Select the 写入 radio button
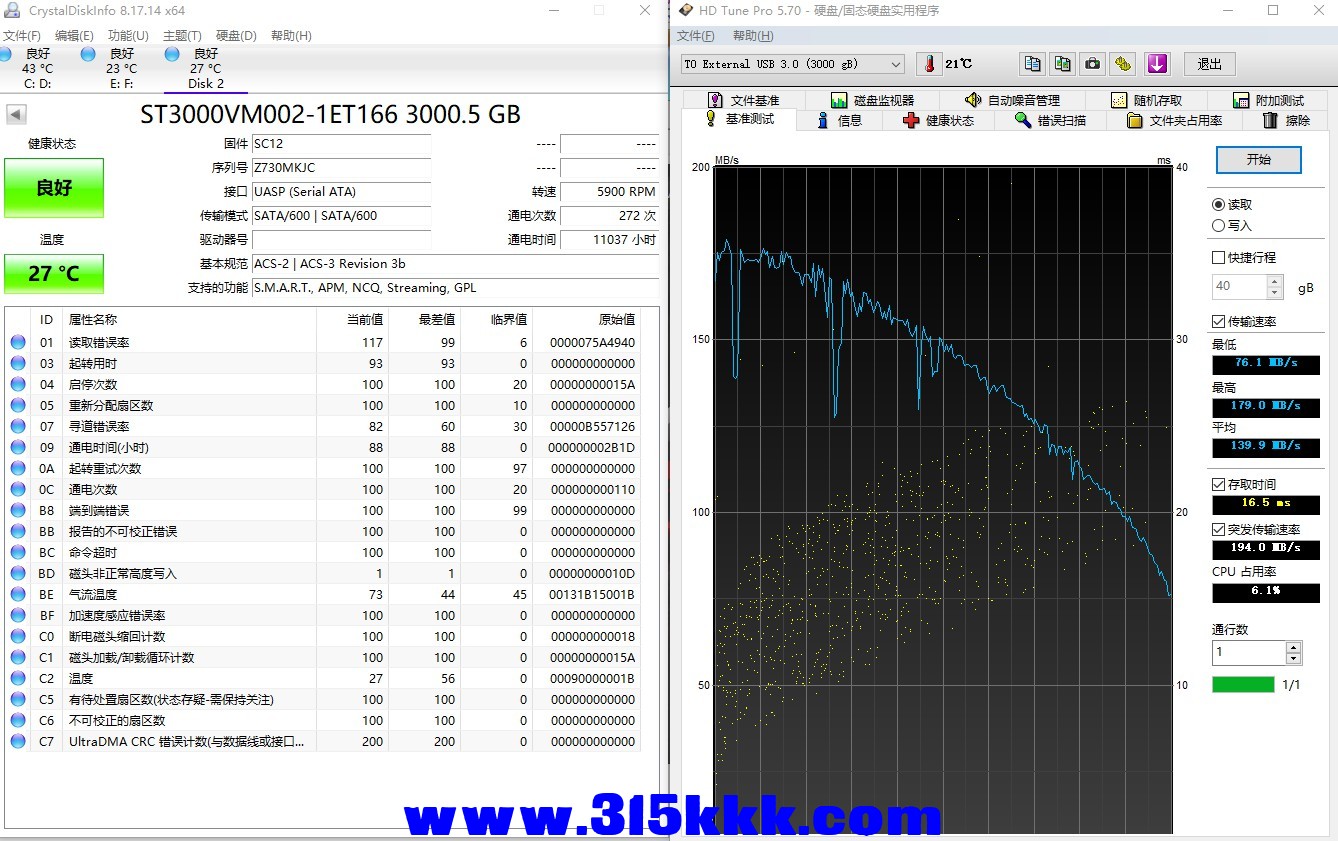 coord(1218,225)
